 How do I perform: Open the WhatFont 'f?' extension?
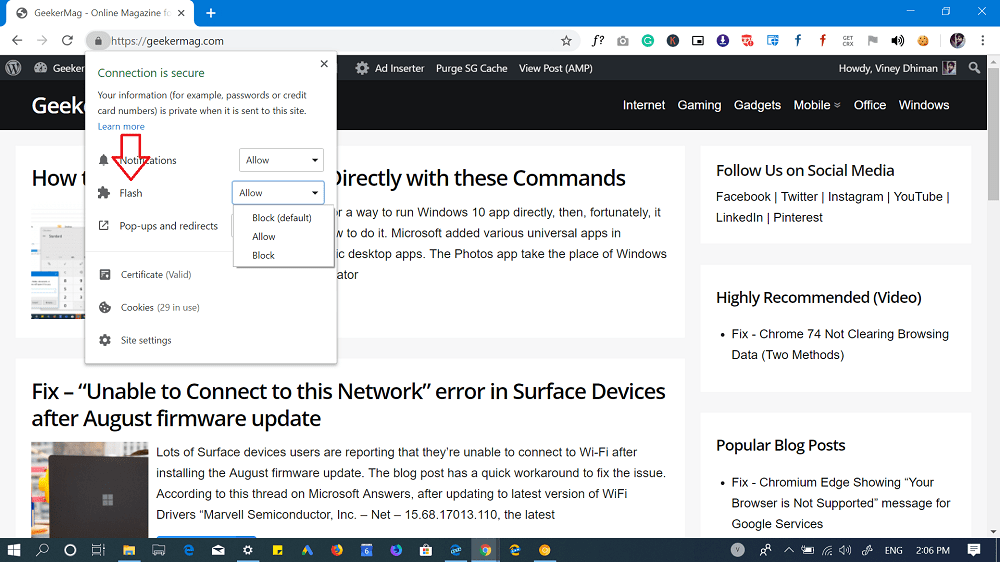598,41
